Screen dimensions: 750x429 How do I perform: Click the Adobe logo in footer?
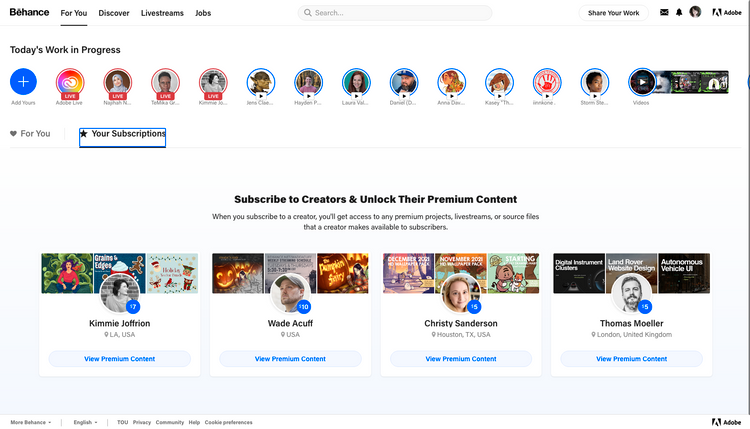pos(727,422)
